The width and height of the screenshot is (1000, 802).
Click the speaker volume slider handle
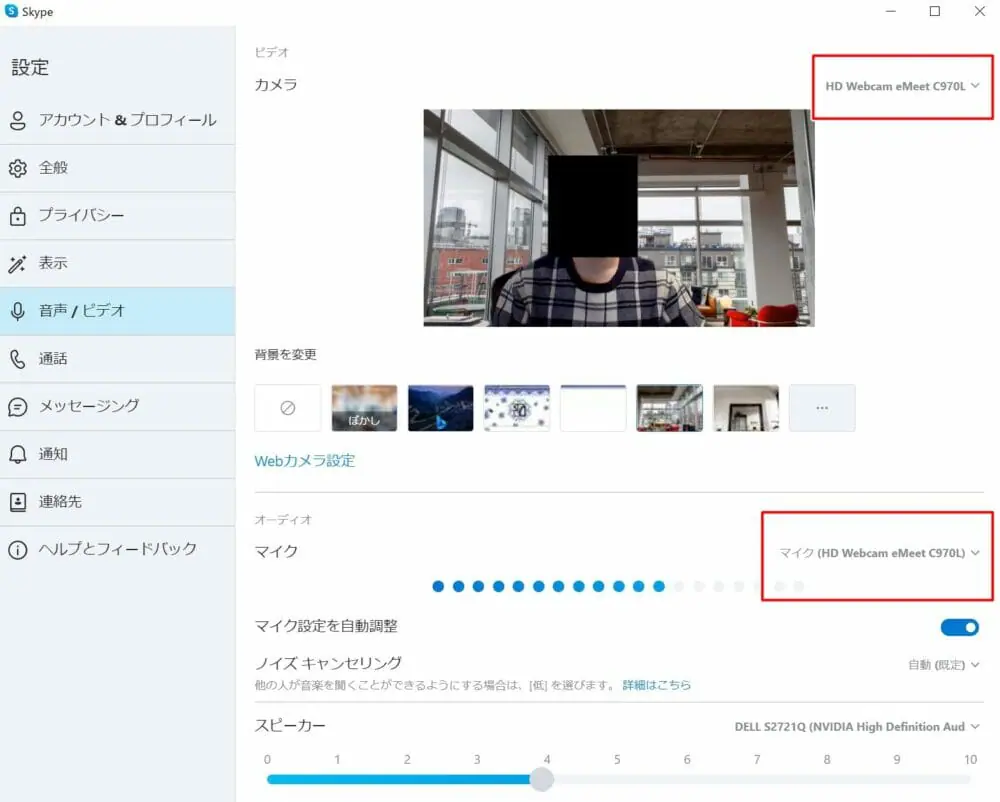541,779
